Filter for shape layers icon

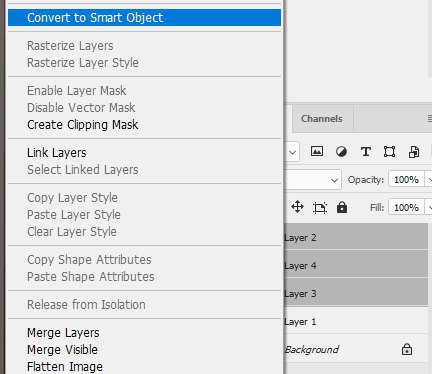pyautogui.click(x=389, y=152)
